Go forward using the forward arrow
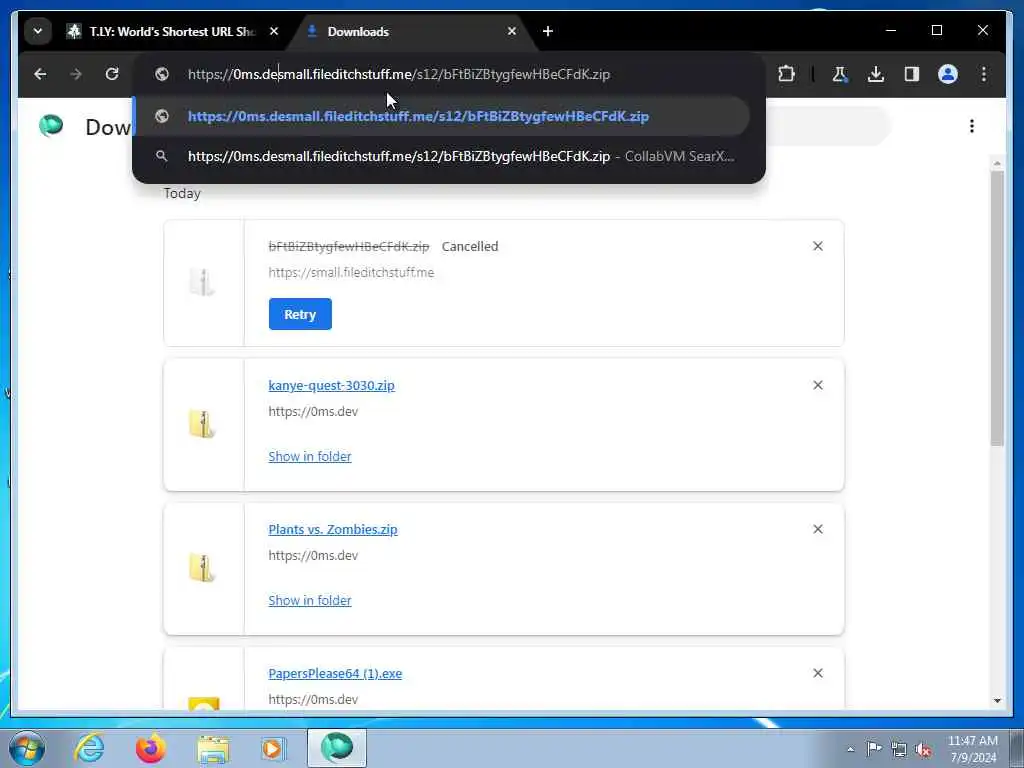 click(76, 74)
